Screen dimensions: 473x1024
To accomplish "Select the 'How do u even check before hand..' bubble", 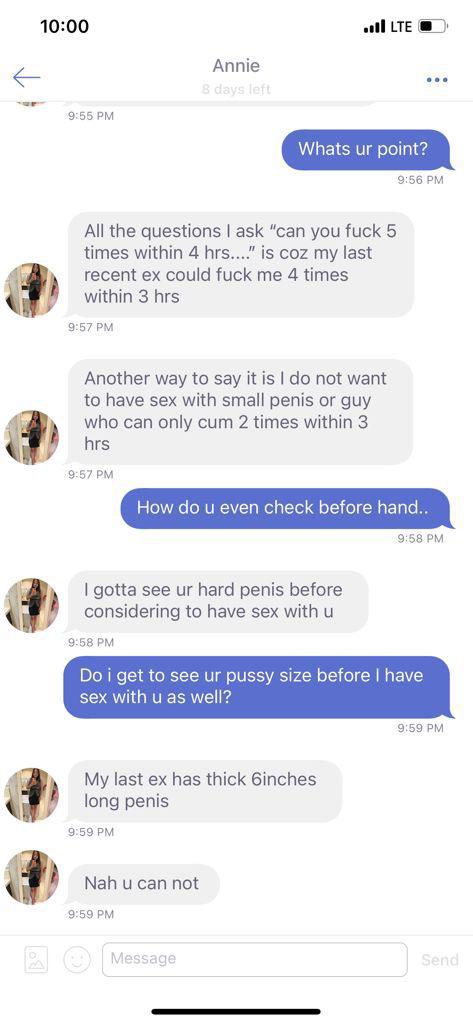I will [285, 508].
